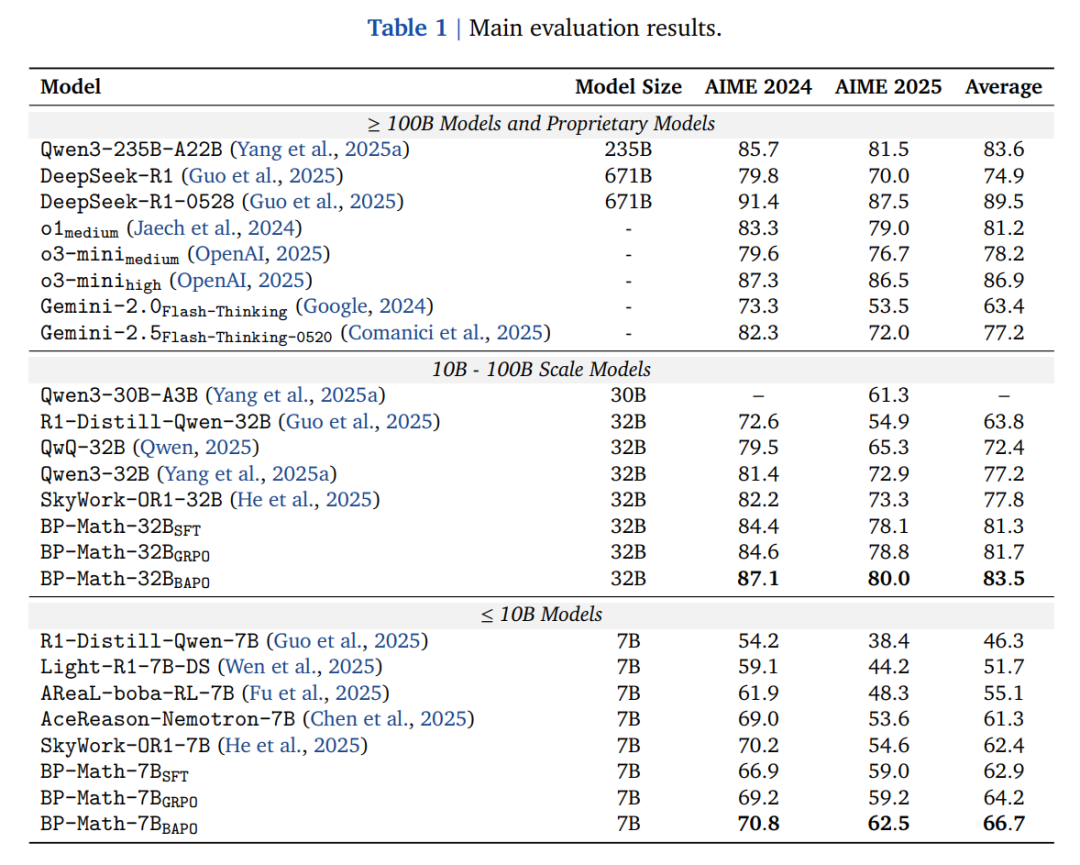Click the 61.3 AIME 2025 score of Qwen3-30B-A3B
The width and height of the screenshot is (1080, 865).
889,395
